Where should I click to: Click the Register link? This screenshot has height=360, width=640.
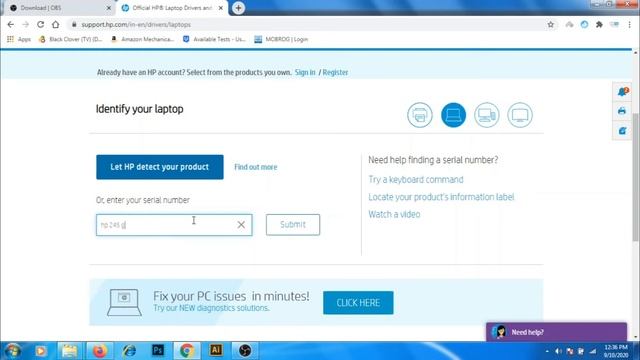tap(335, 72)
